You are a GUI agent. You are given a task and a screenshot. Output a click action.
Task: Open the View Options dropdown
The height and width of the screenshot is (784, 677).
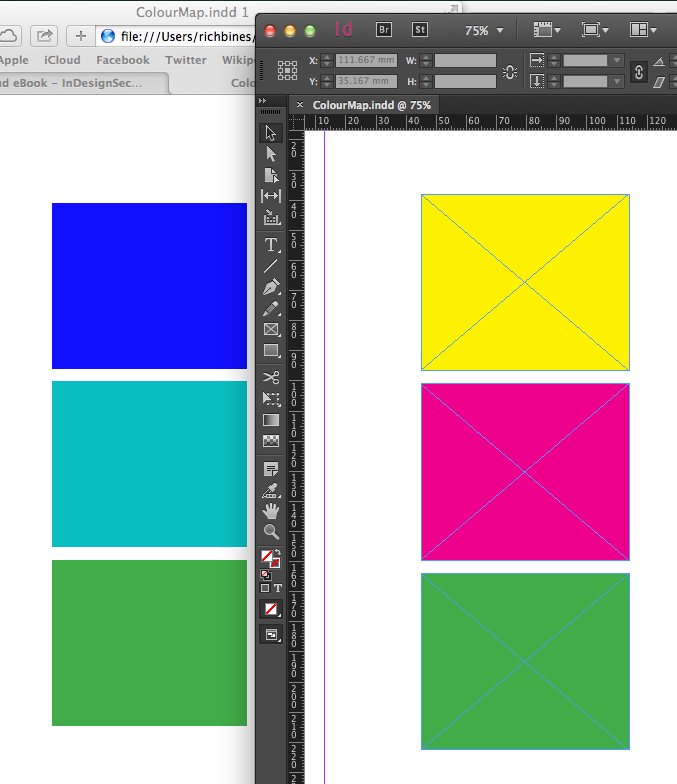tap(547, 30)
